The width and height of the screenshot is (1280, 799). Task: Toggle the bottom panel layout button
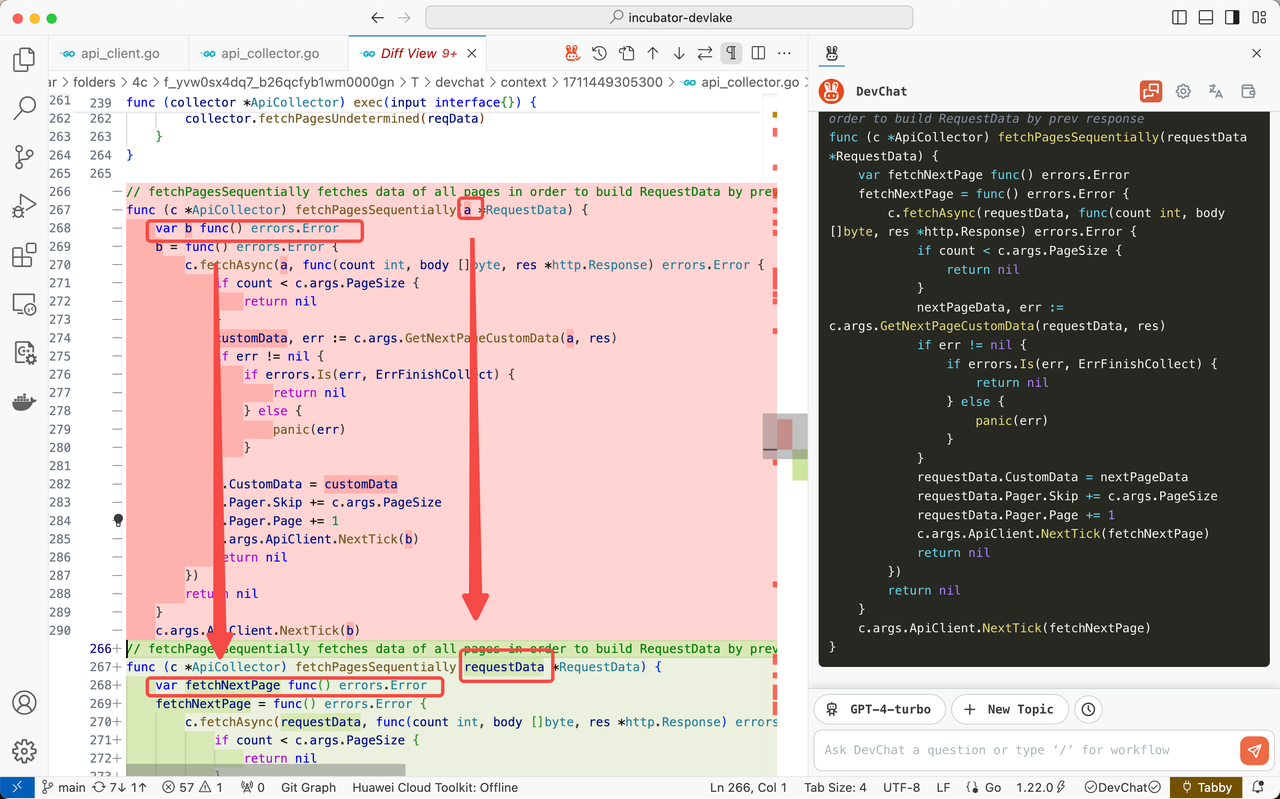pyautogui.click(x=1206, y=18)
